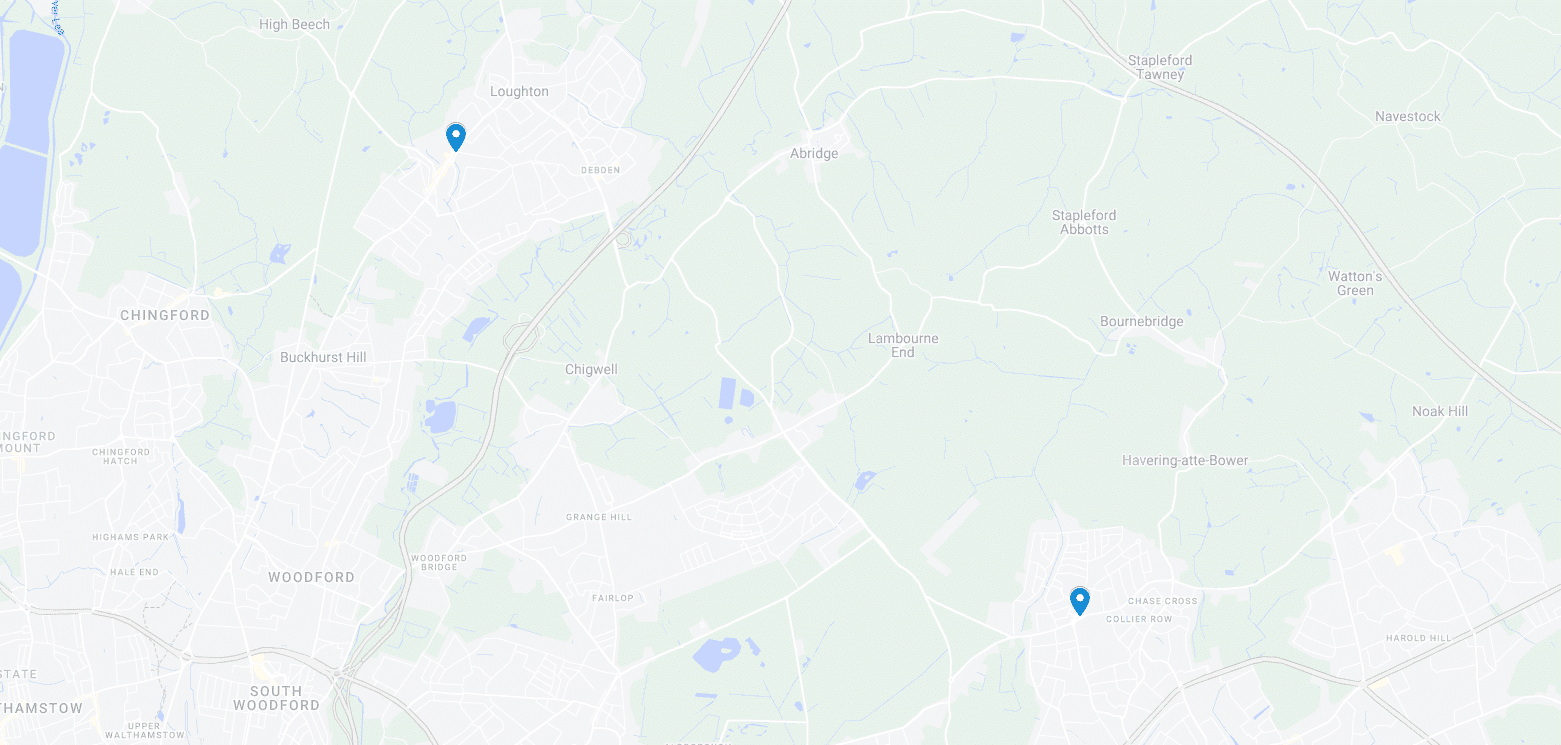Click the High Beech label
This screenshot has width=1561, height=745.
294,25
